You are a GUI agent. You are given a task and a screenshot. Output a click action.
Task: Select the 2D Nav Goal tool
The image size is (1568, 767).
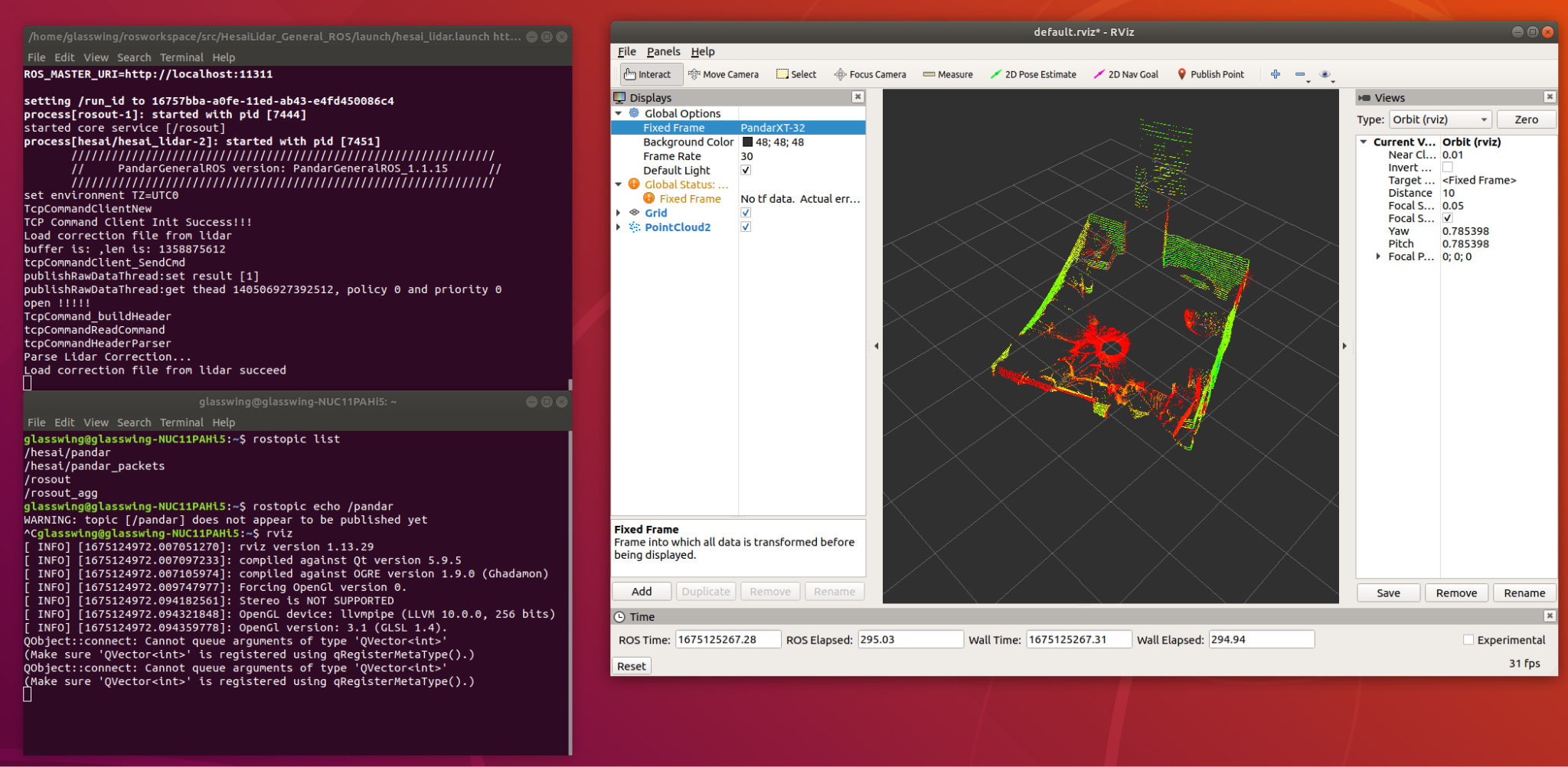coord(1126,74)
